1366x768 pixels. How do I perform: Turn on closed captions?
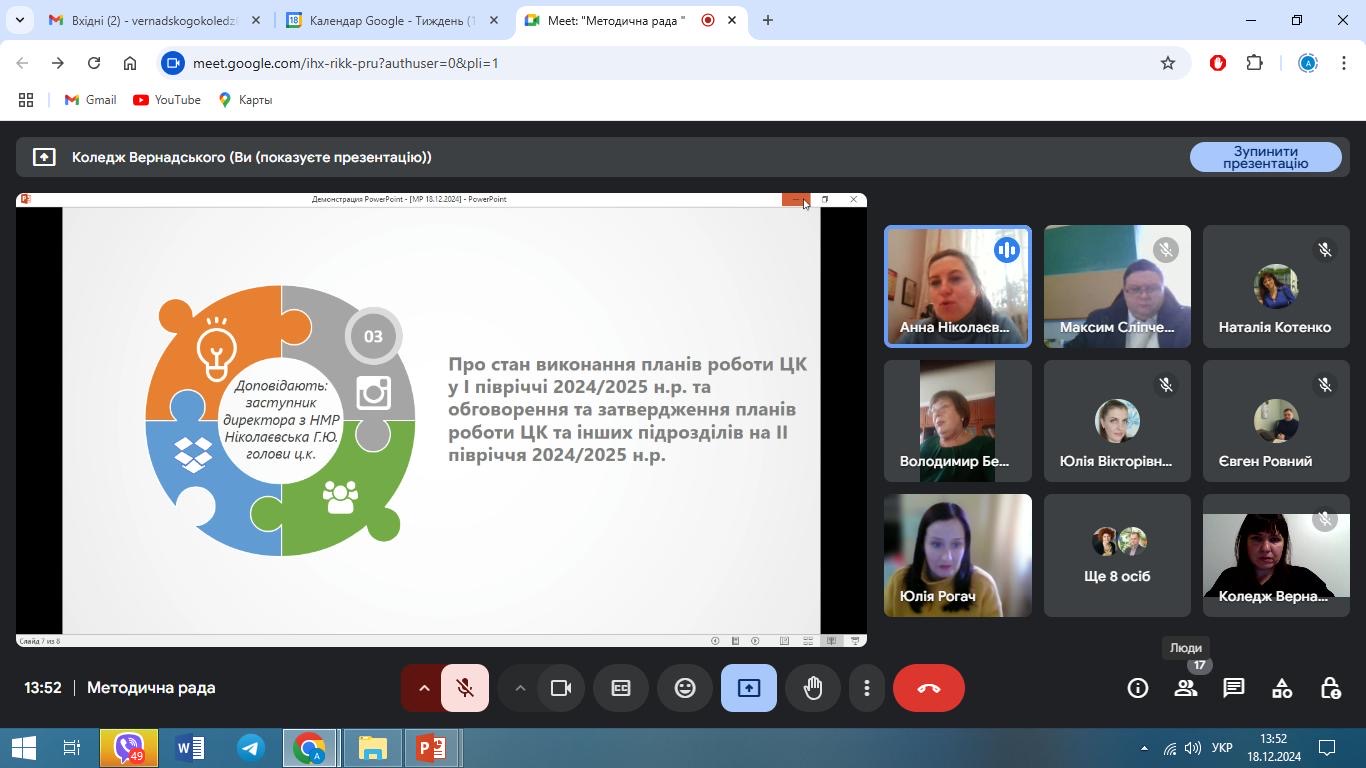pos(621,688)
